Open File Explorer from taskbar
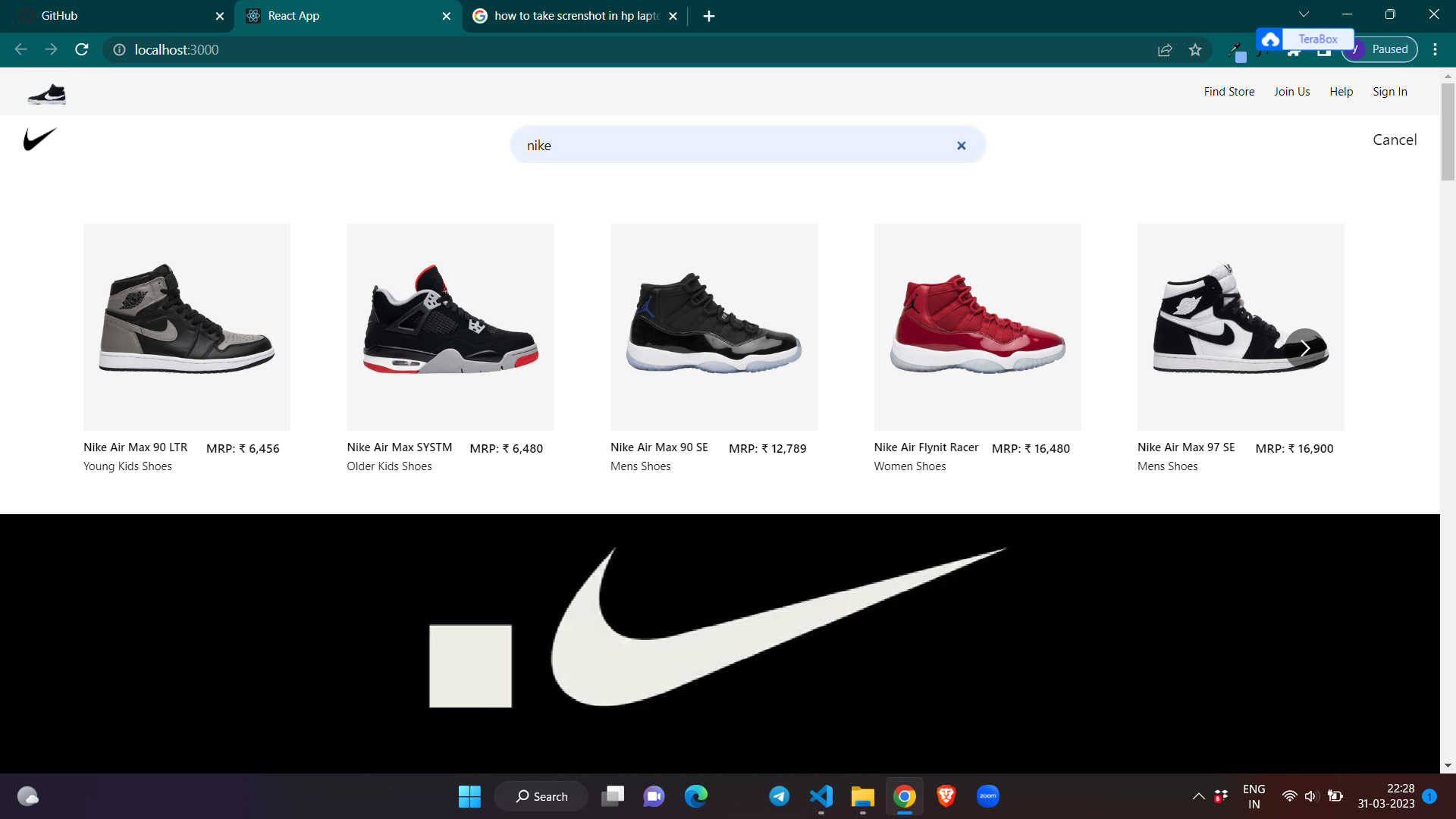Viewport: 1456px width, 819px height. (863, 796)
